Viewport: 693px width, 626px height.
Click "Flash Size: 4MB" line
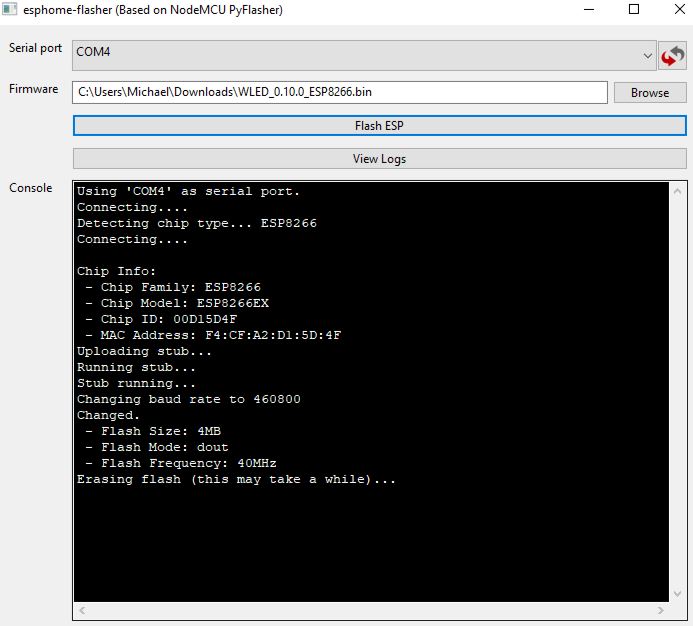click(153, 431)
